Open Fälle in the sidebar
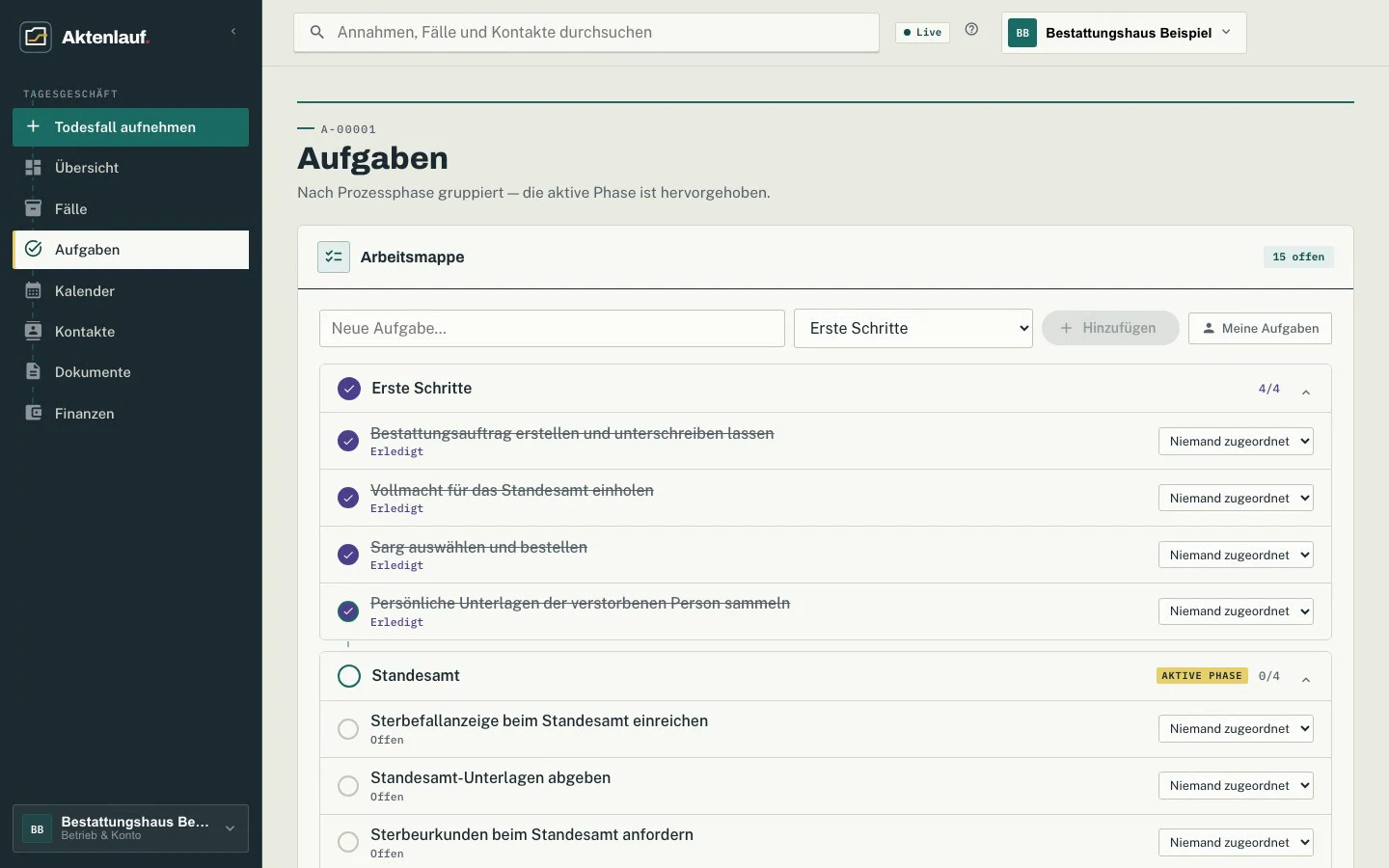Image resolution: width=1389 pixels, height=868 pixels. 130,208
